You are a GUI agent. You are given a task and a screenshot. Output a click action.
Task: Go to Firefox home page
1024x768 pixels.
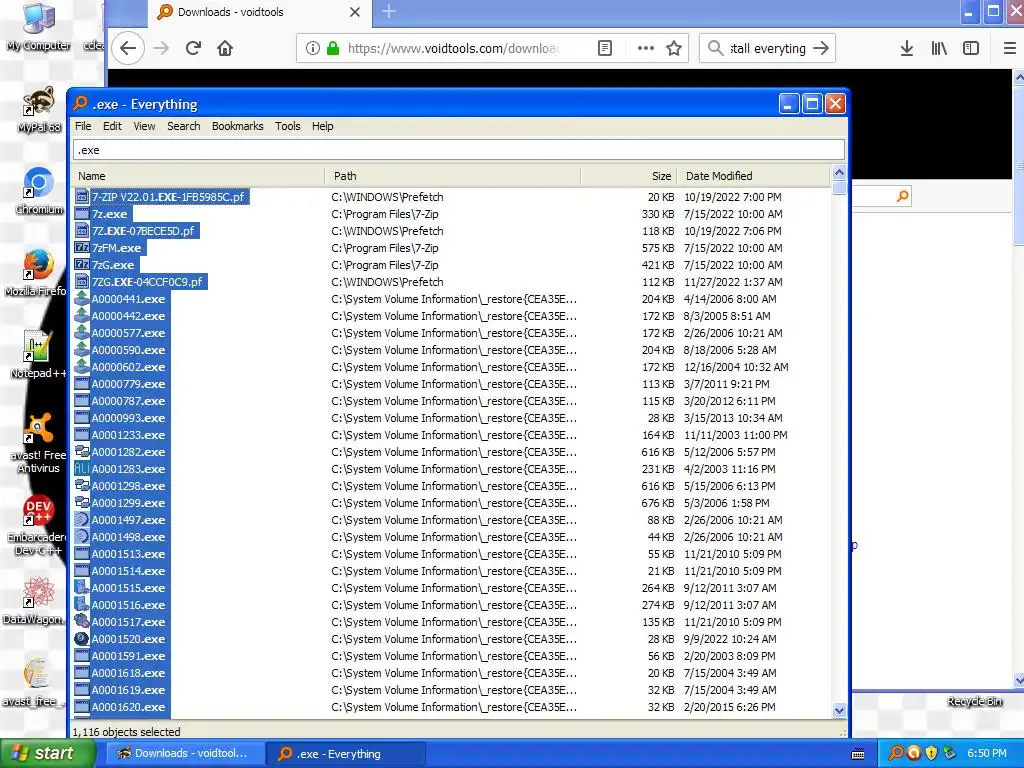point(225,48)
